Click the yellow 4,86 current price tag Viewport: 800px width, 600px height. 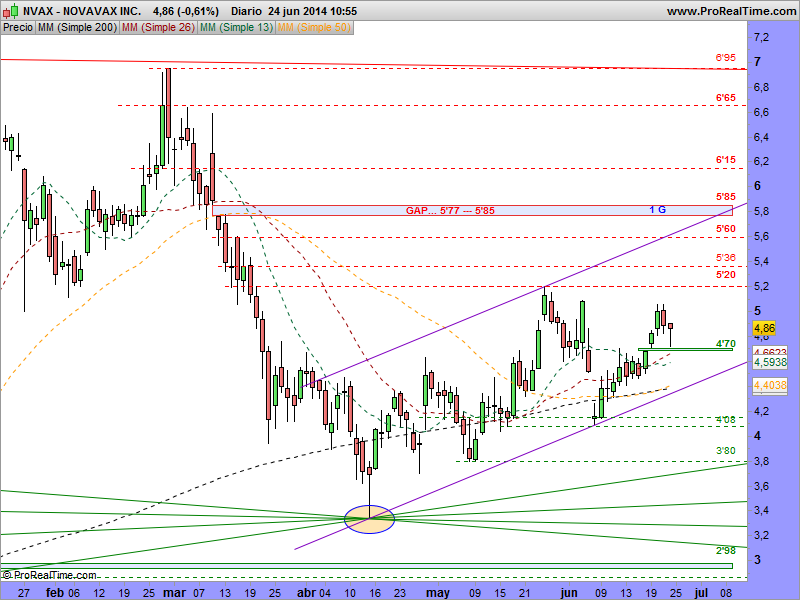point(764,328)
